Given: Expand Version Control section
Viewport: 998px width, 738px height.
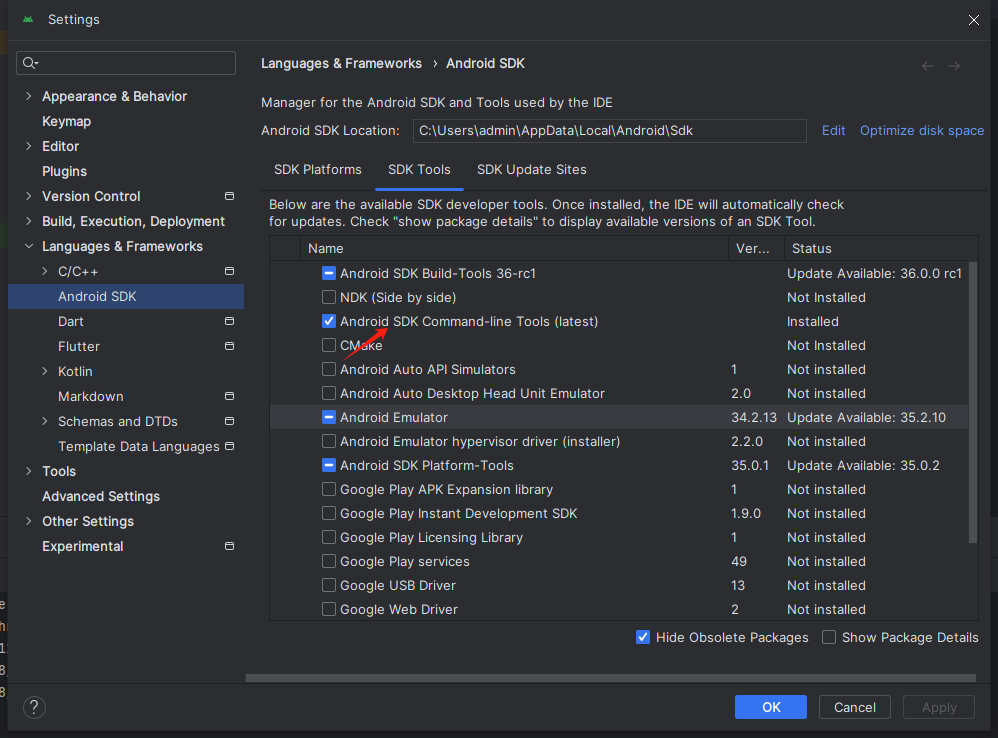Looking at the screenshot, I should (x=28, y=196).
